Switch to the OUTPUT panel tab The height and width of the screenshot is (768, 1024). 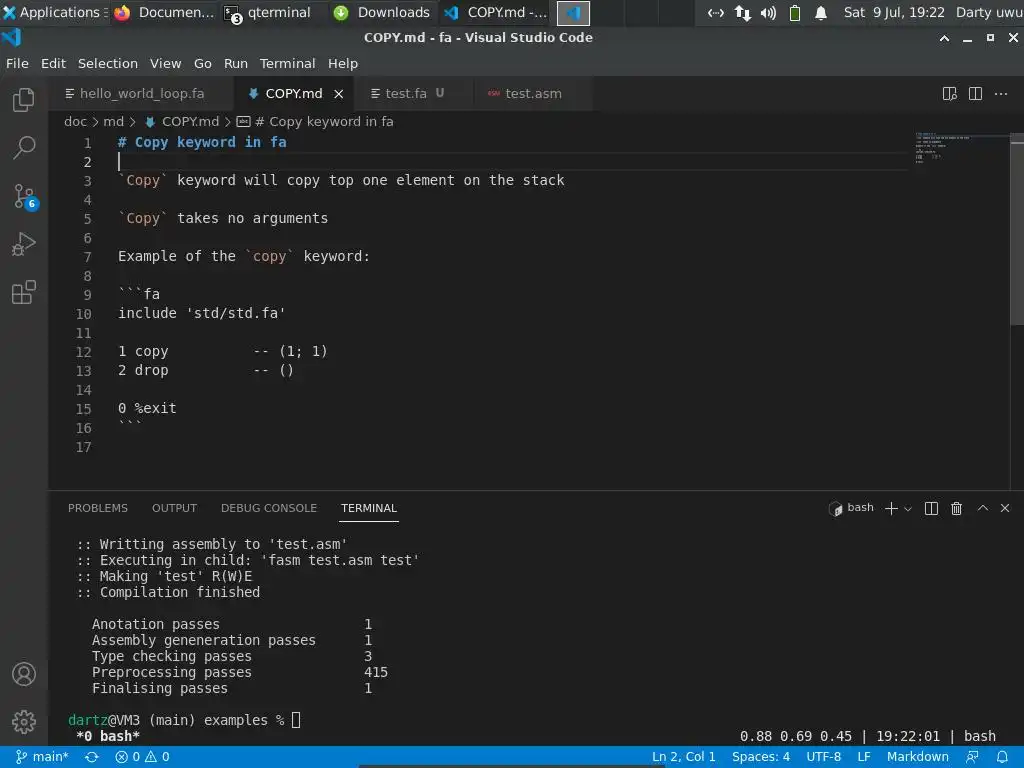174,508
